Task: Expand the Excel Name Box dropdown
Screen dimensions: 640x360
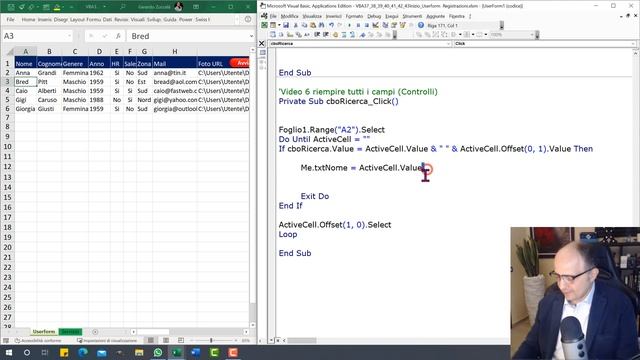Action: tap(69, 36)
